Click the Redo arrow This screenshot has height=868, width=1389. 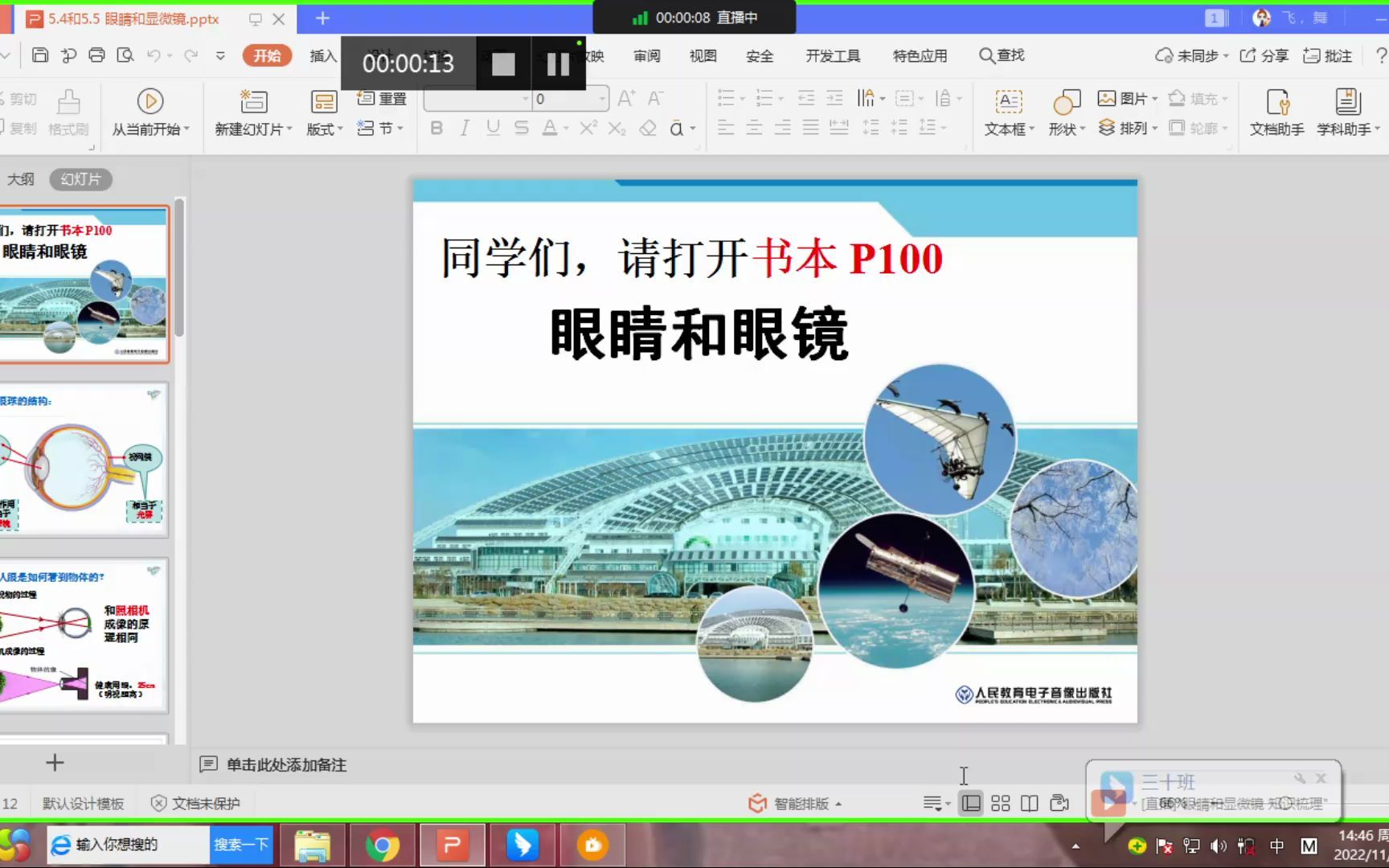tap(191, 55)
